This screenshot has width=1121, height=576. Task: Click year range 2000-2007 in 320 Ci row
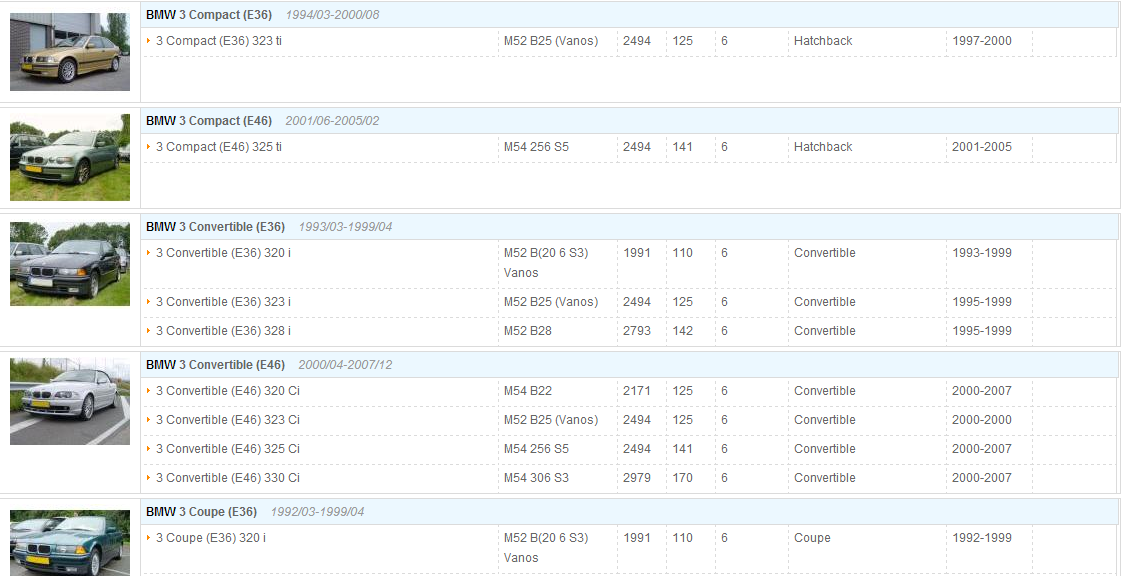pyautogui.click(x=982, y=391)
